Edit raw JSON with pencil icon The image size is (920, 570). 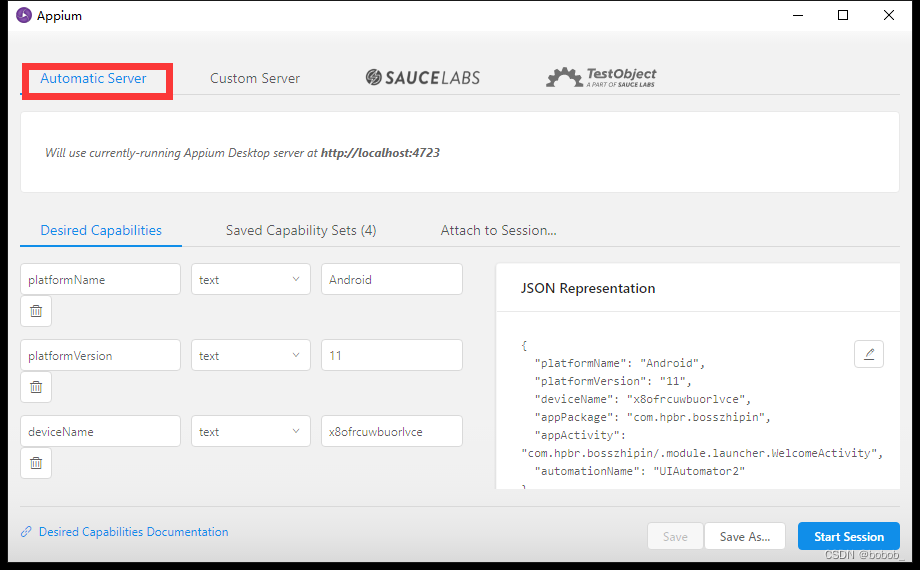[869, 354]
